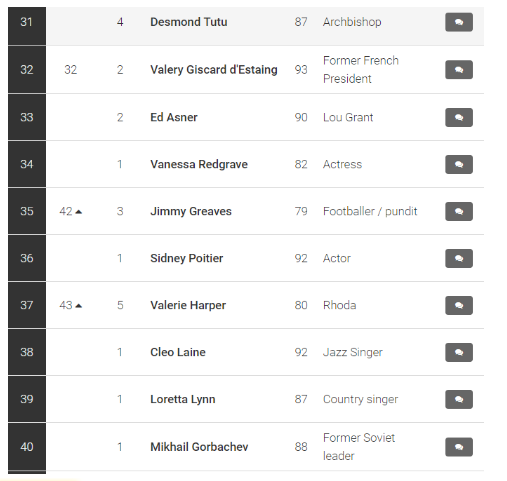507x481 pixels.
Task: Click rank number cell 37
Action: 27,305
